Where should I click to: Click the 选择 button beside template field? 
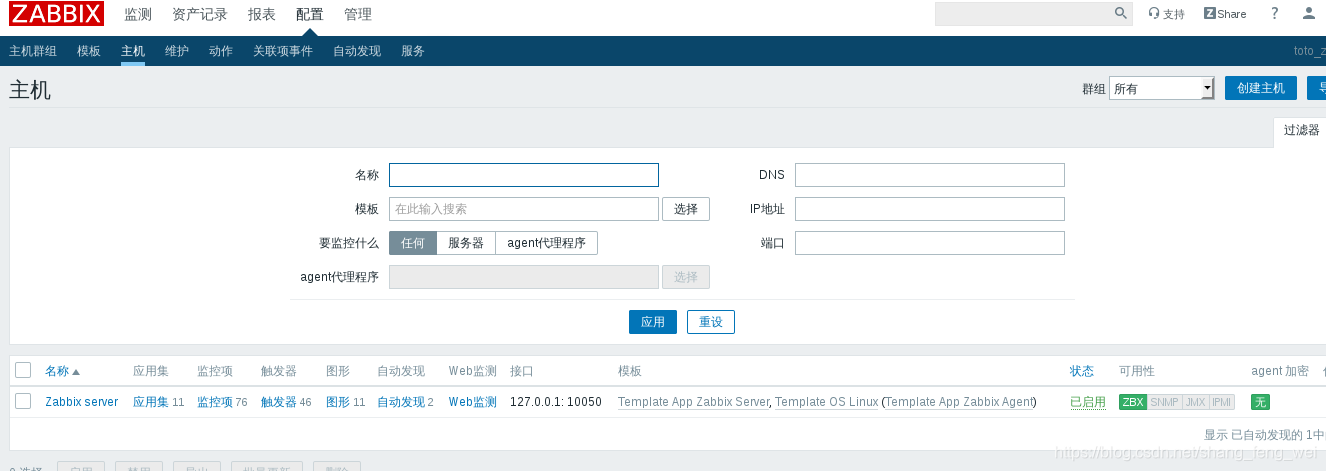[686, 209]
